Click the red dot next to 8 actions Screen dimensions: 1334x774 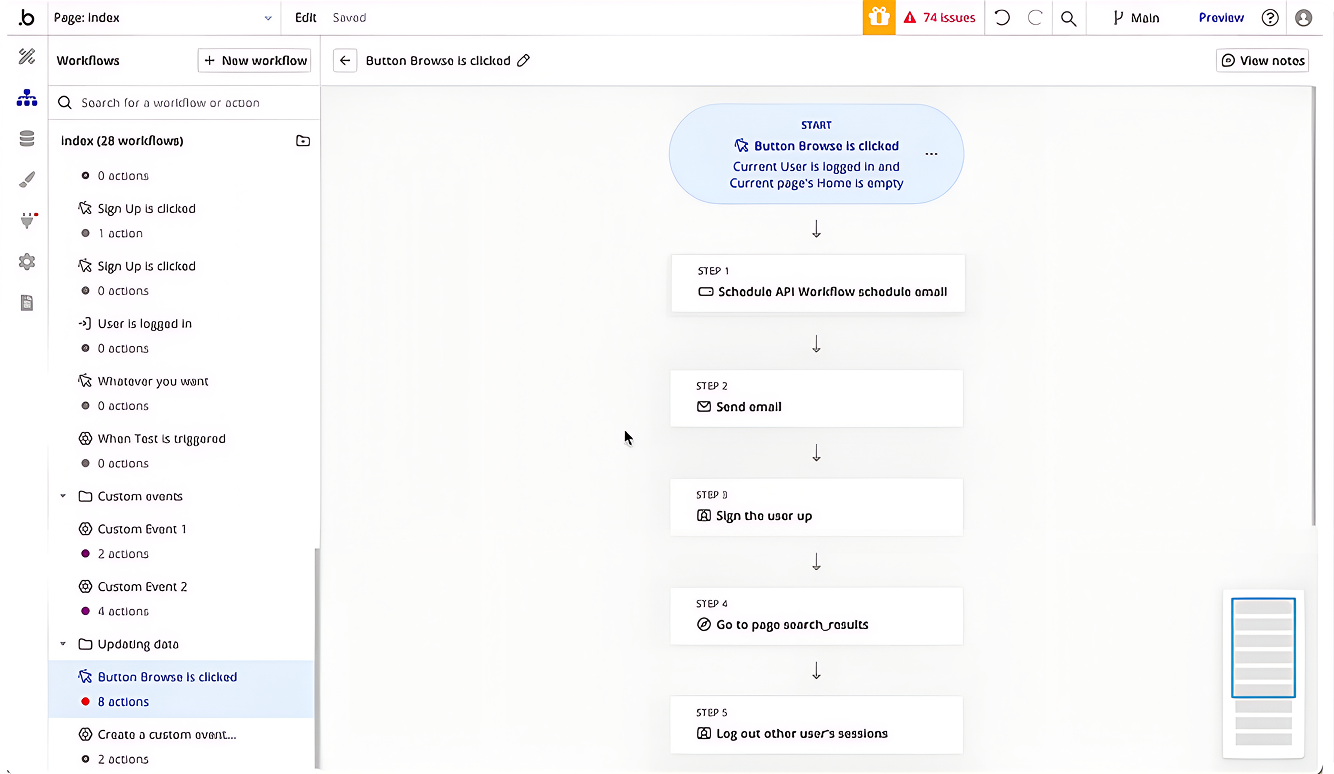tap(85, 702)
